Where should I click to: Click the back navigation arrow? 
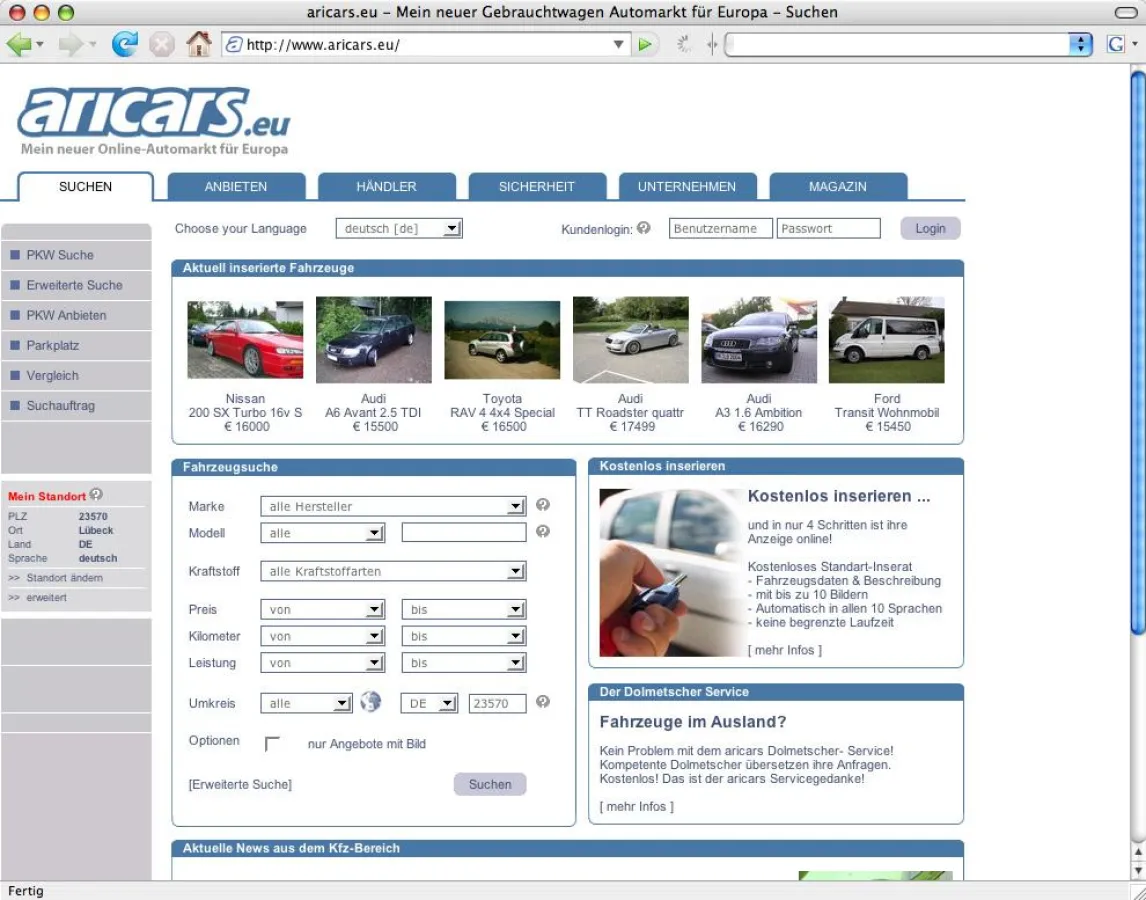tap(22, 43)
